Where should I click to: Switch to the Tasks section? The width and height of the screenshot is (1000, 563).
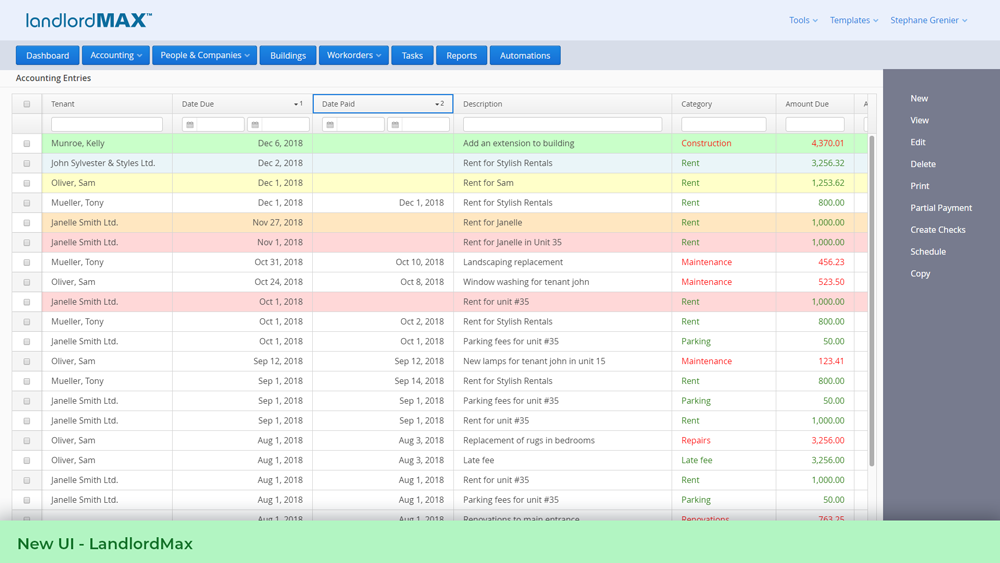[412, 55]
